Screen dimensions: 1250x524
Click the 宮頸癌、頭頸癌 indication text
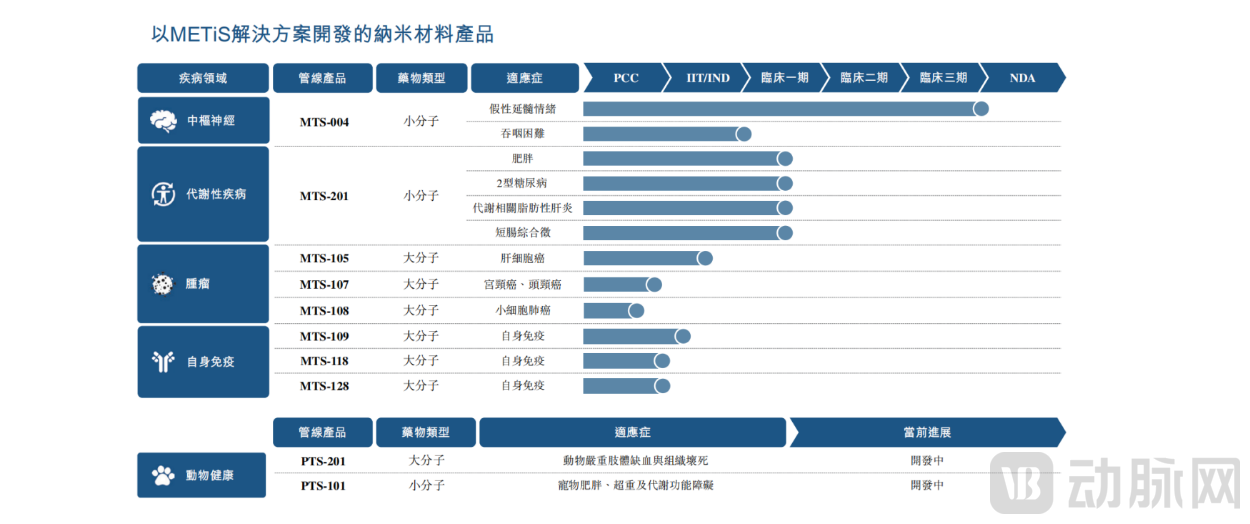522,284
